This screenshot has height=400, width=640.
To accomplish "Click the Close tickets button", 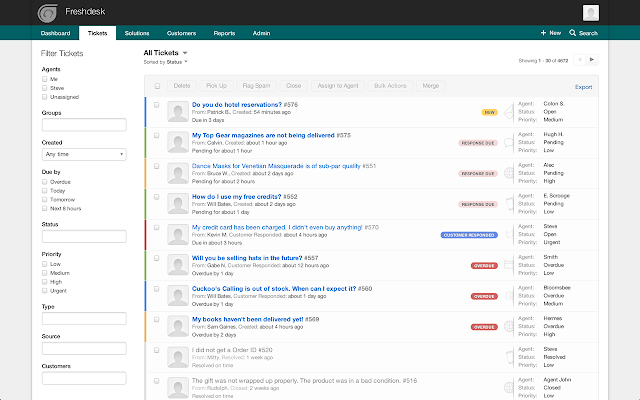I will tap(293, 86).
